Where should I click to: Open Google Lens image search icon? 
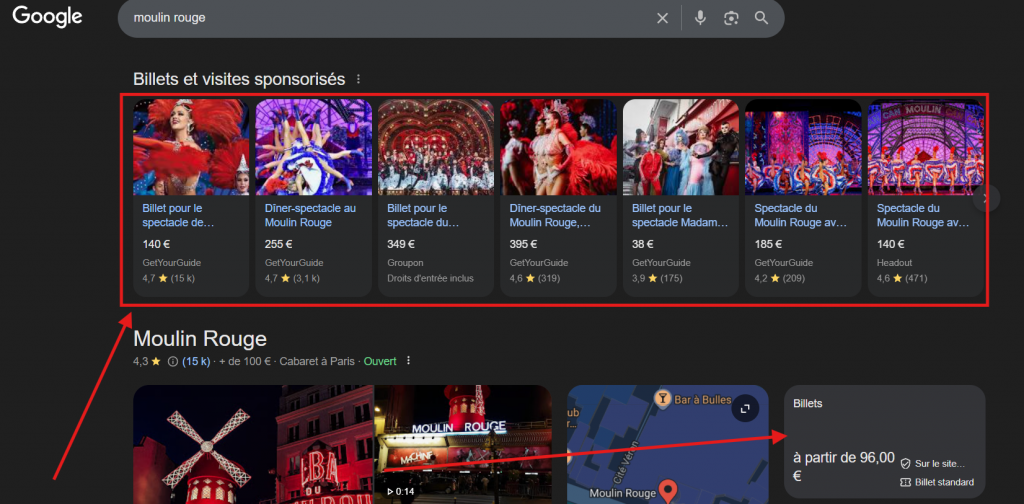[731, 18]
